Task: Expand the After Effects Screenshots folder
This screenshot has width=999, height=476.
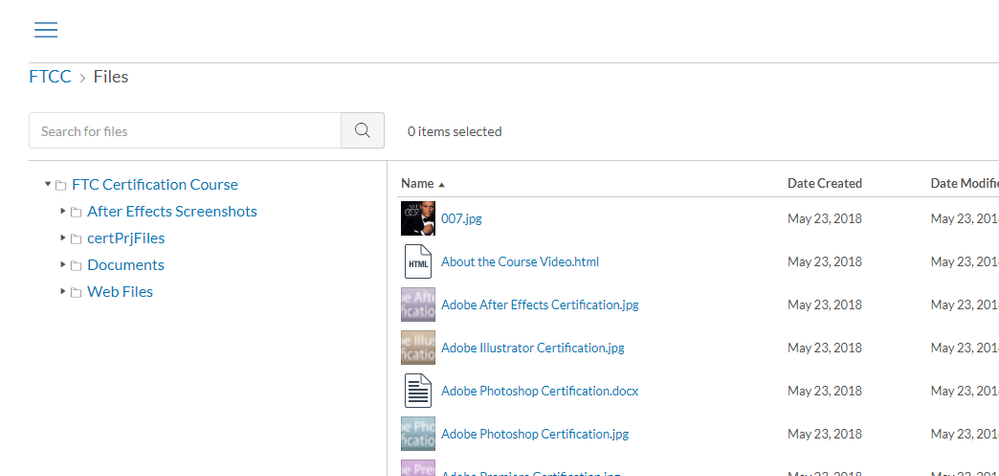Action: [63, 211]
